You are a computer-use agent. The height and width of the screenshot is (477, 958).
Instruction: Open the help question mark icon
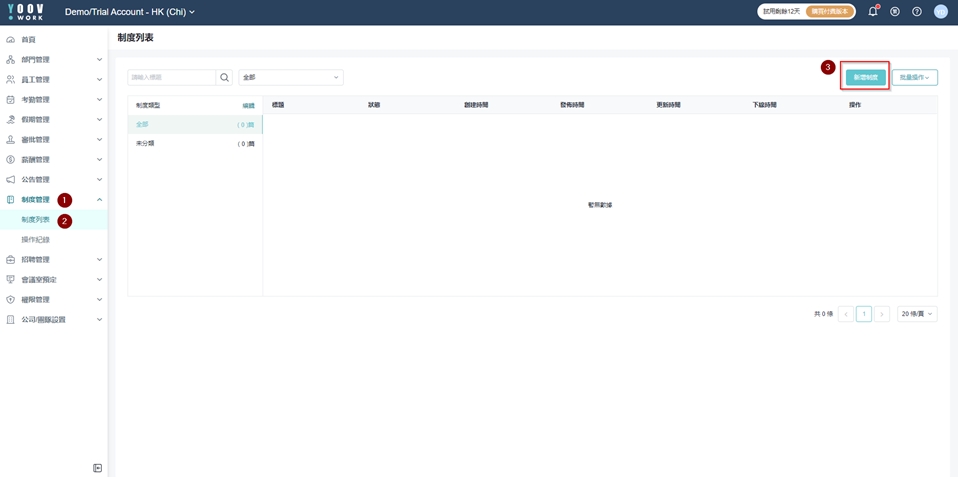pos(917,12)
